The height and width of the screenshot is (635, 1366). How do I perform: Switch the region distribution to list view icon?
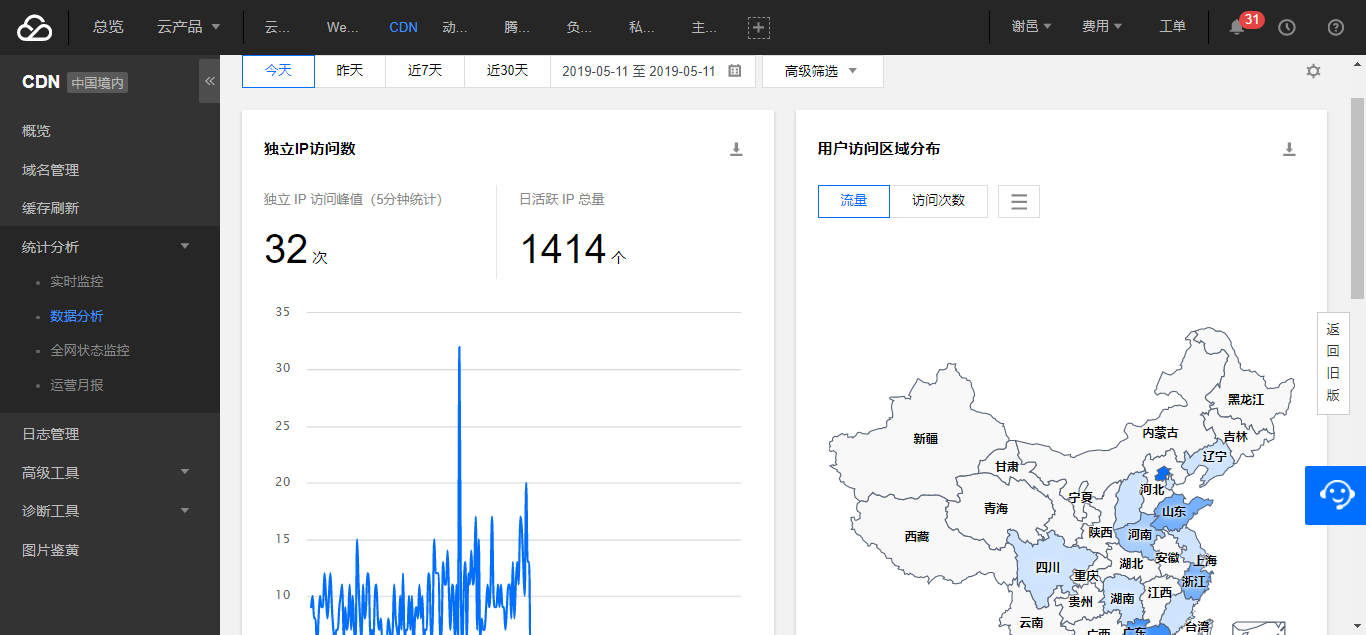[x=1019, y=201]
